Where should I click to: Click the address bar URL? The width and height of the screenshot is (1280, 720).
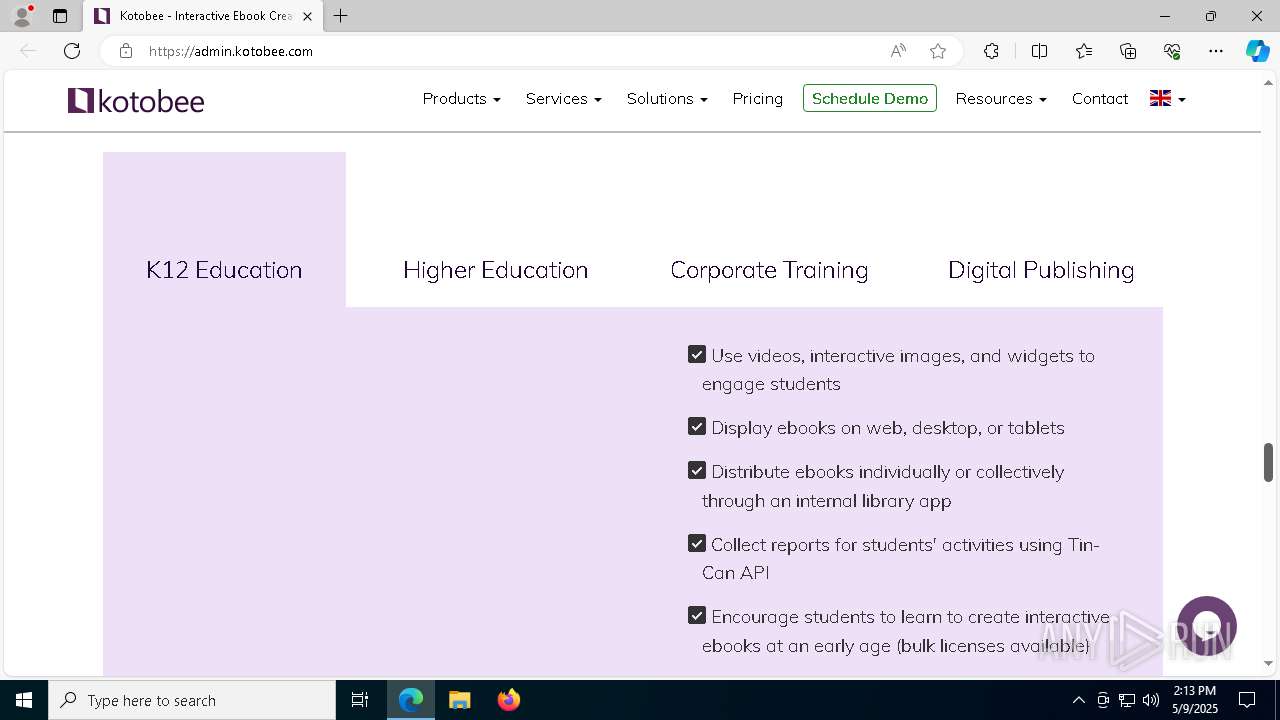(x=231, y=51)
